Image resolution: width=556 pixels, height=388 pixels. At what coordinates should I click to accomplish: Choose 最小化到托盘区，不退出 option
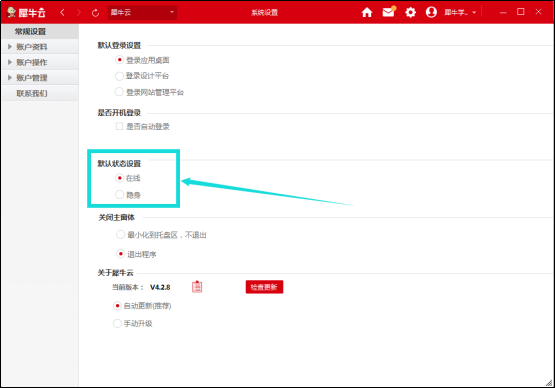pyautogui.click(x=121, y=234)
